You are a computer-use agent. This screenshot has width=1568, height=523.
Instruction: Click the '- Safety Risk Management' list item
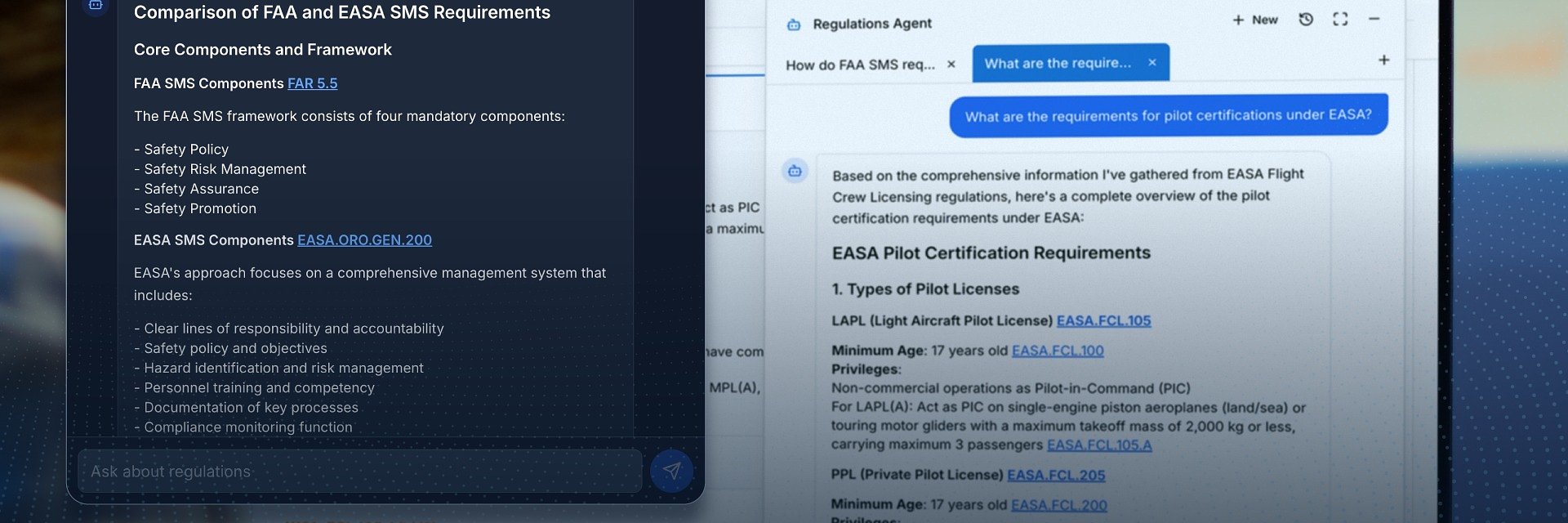click(x=220, y=169)
